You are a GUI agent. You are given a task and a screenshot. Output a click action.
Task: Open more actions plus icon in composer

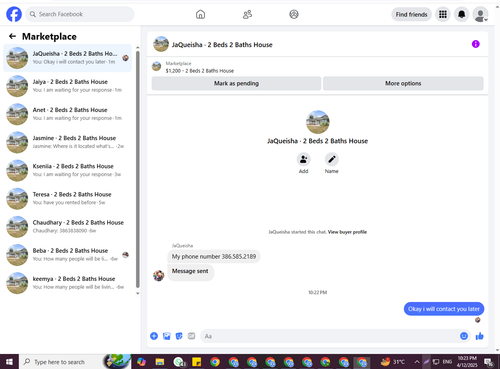[154, 336]
